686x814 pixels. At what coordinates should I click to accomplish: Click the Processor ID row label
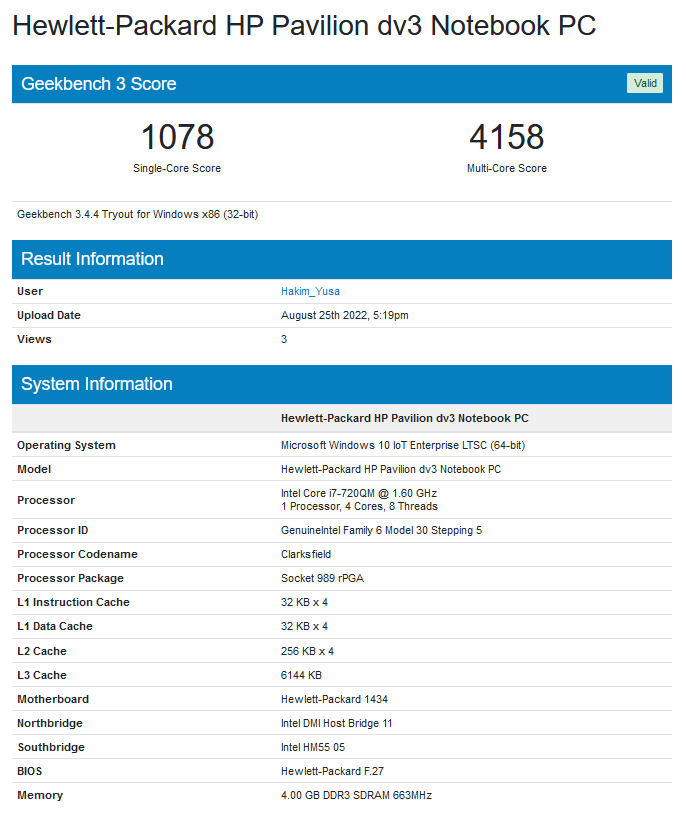(52, 530)
